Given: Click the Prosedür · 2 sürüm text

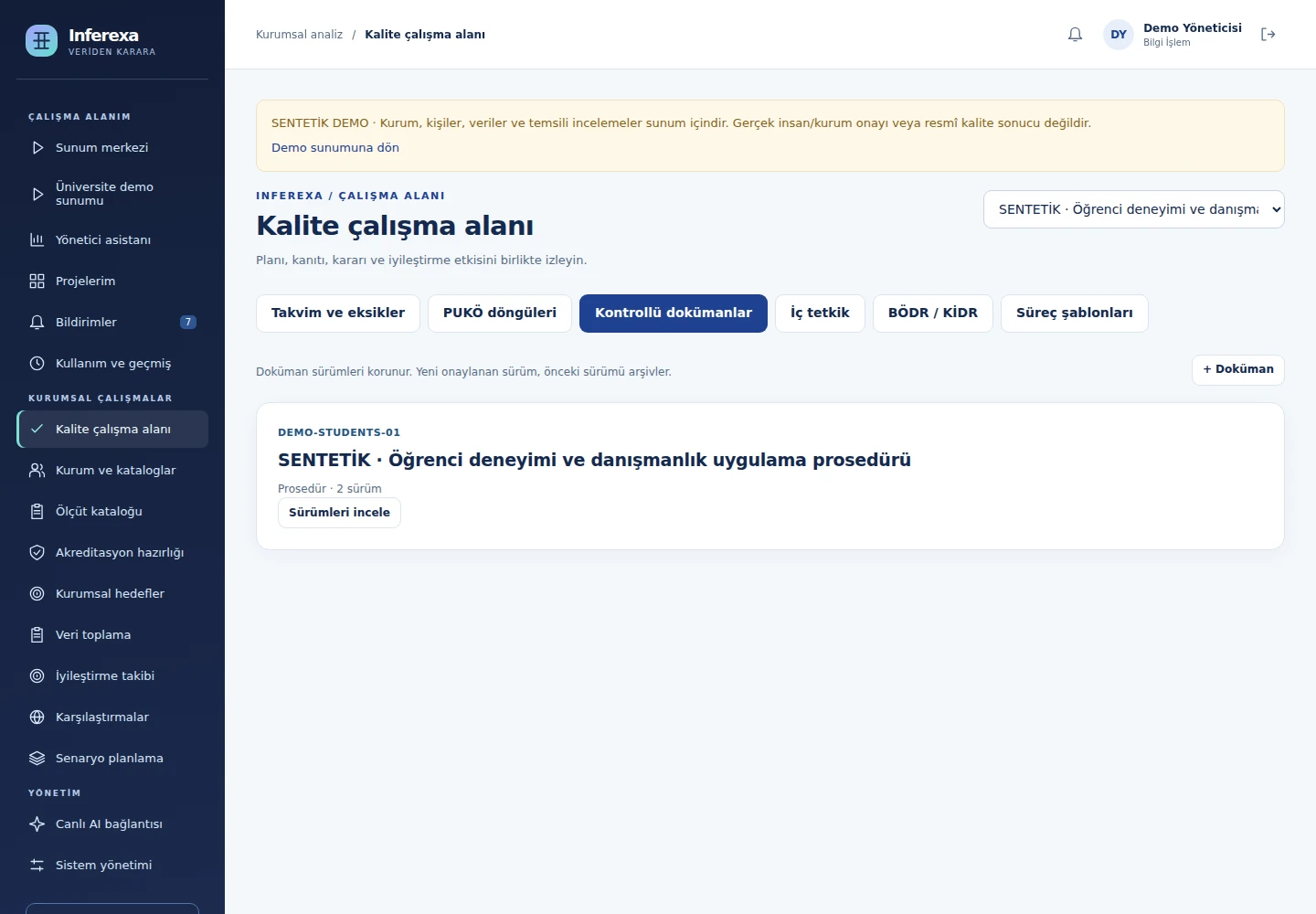Looking at the screenshot, I should 330,489.
